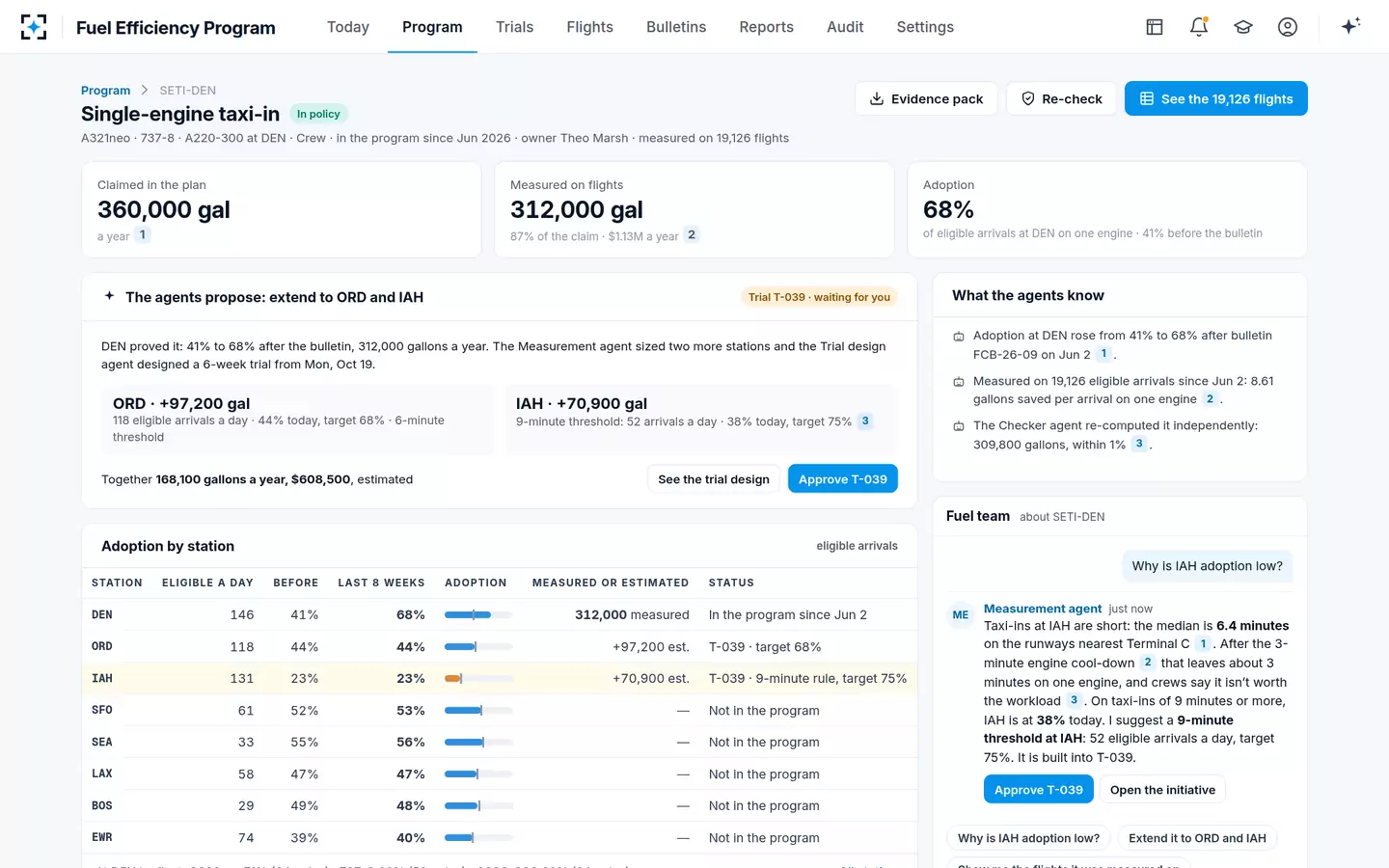
Task: Click the Program breadcrumb link
Action: [x=105, y=91]
